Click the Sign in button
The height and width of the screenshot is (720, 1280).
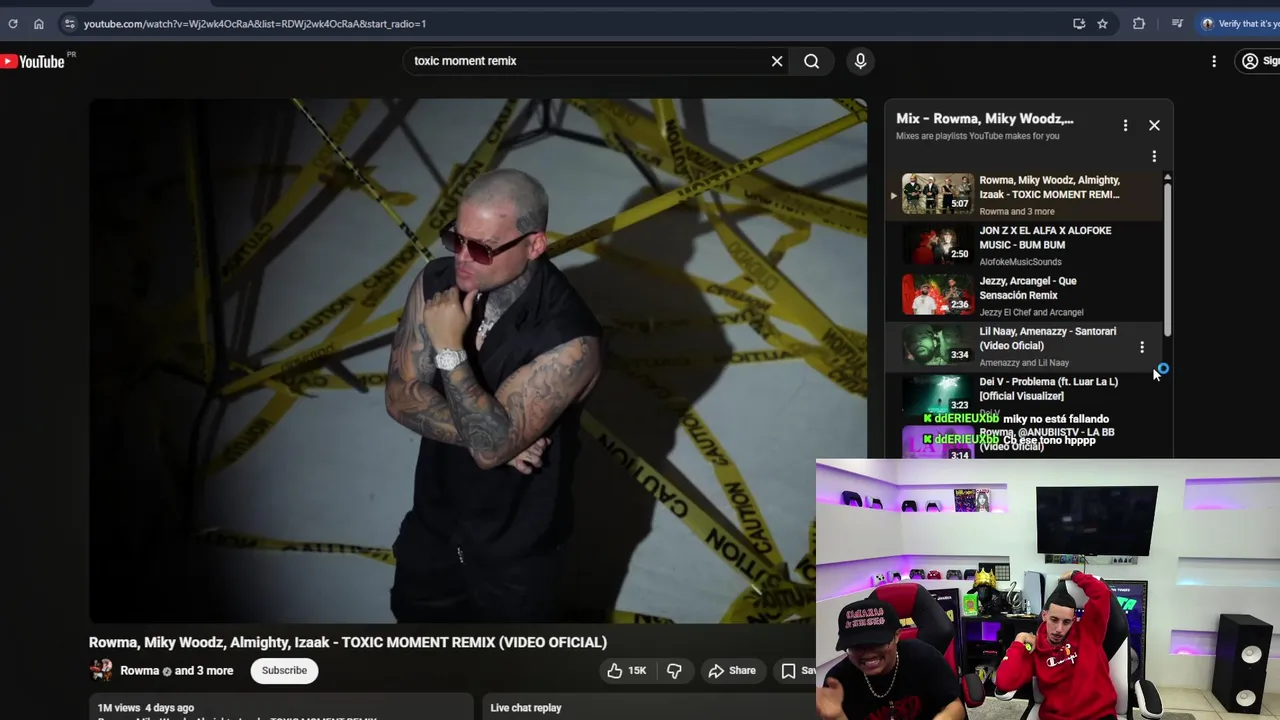[1259, 61]
